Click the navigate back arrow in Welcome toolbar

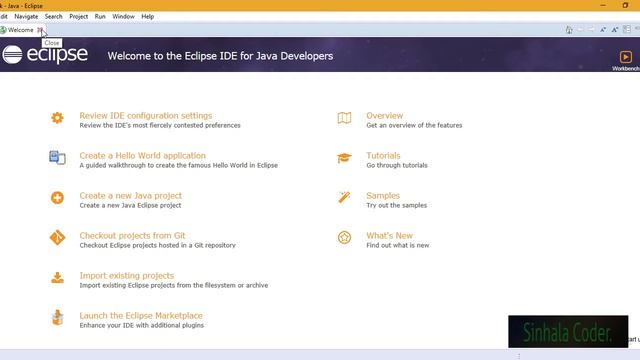point(580,29)
